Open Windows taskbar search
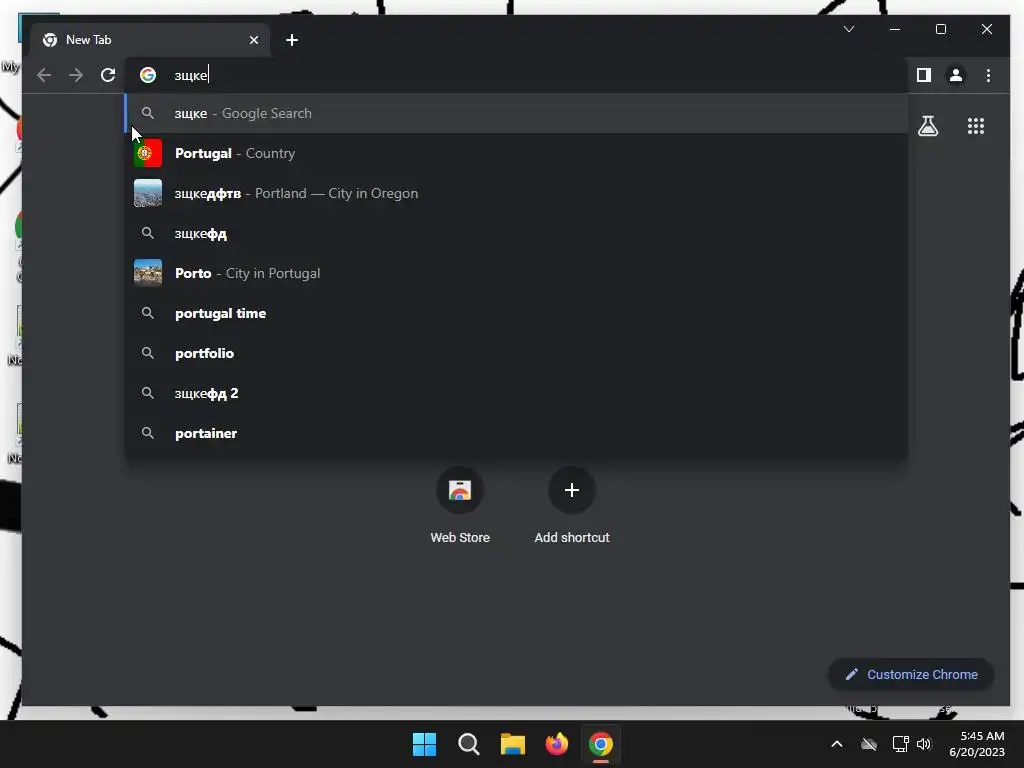 (x=469, y=744)
